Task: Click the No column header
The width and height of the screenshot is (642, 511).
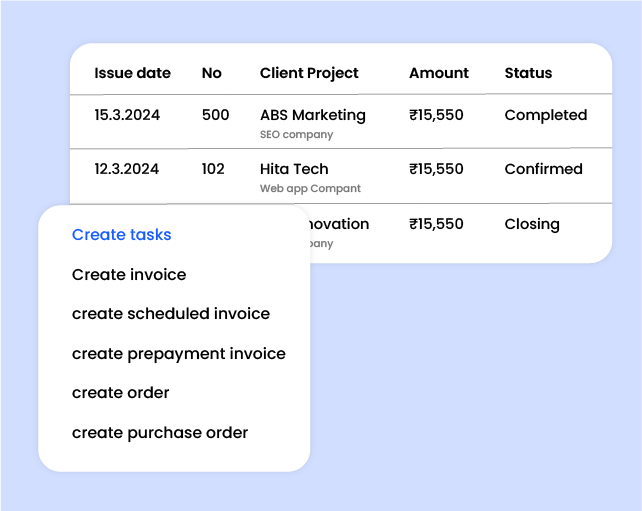Action: click(211, 73)
